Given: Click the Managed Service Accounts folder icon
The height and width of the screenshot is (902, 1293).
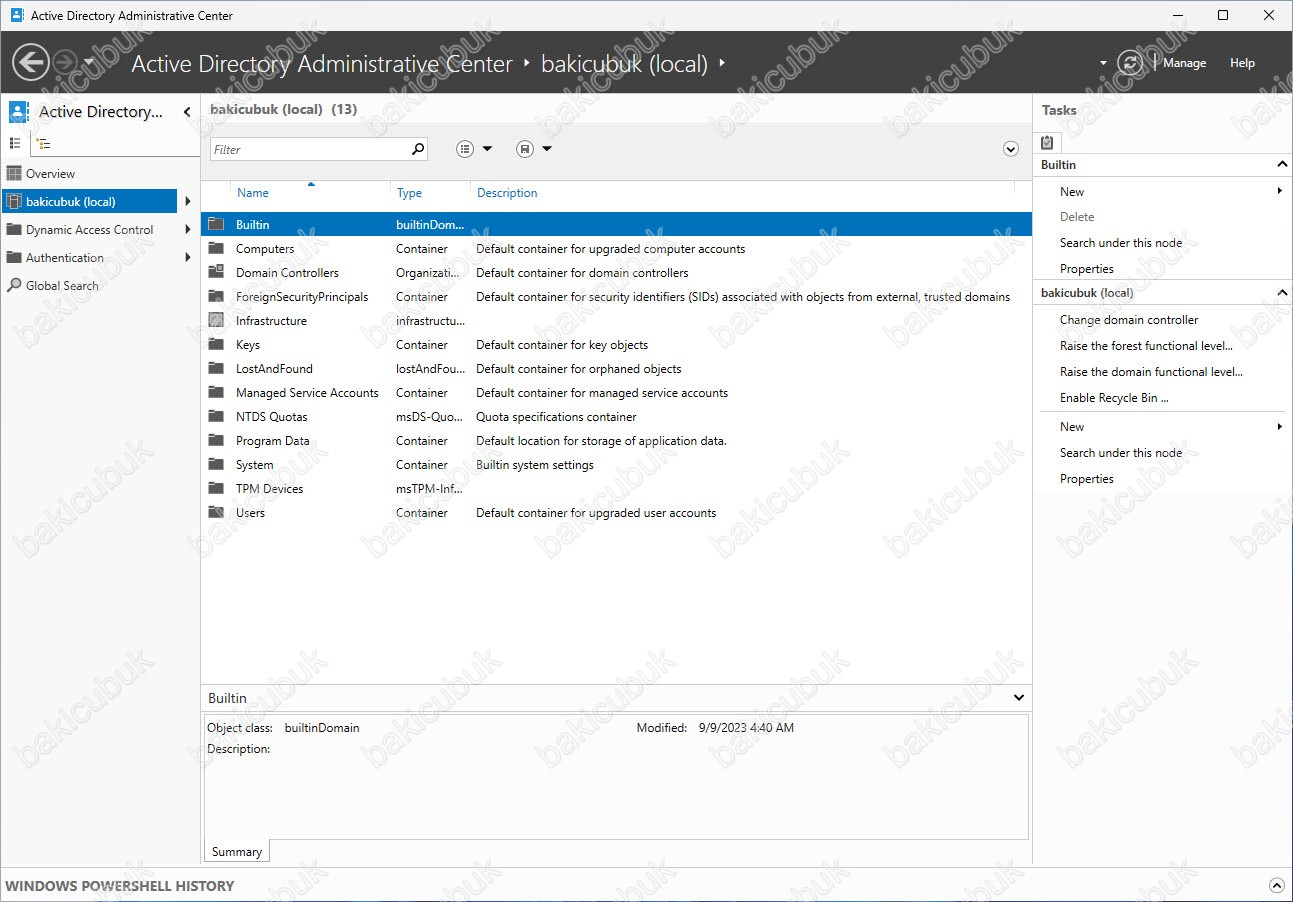Looking at the screenshot, I should [x=216, y=393].
